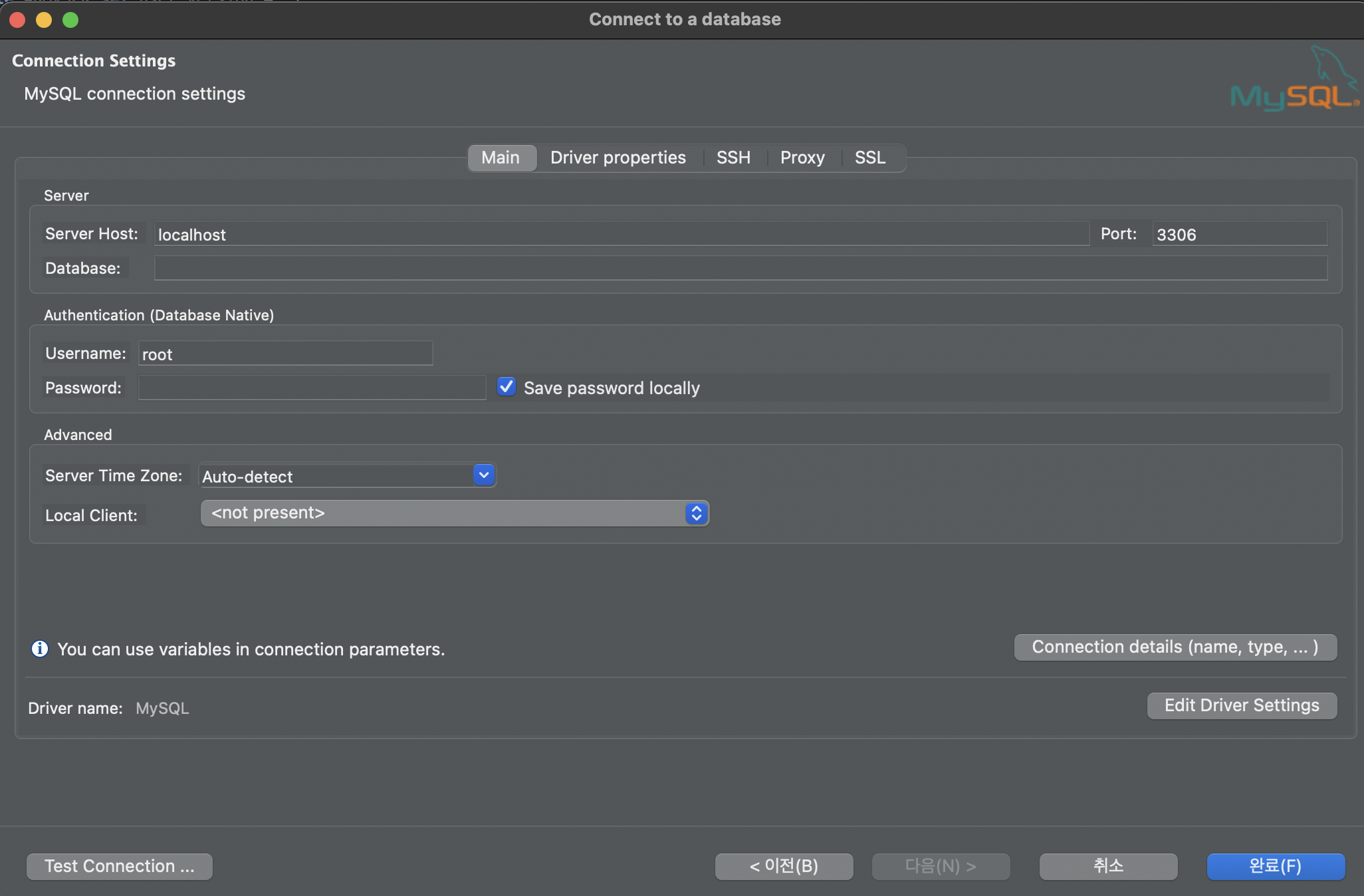Screen dimensions: 1364x896
Task: Open the SSH tab
Action: (733, 158)
